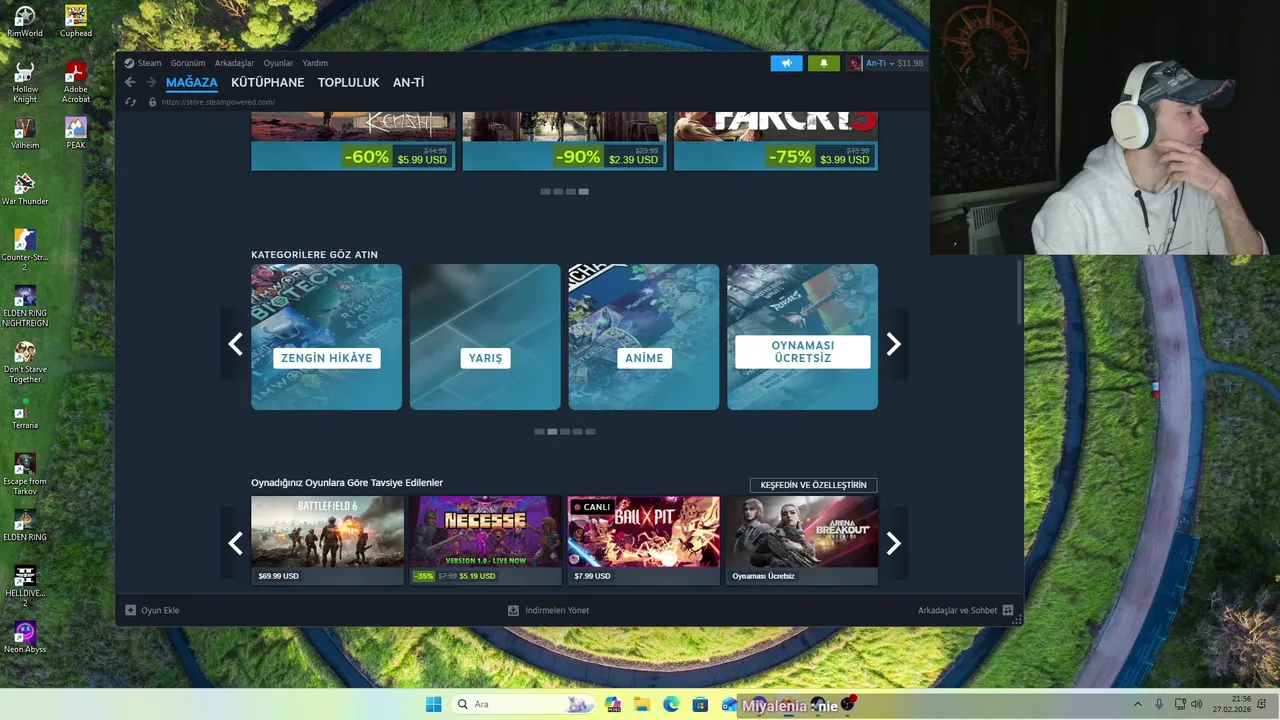This screenshot has width=1280, height=720.
Task: Click the Oyun Ekle link
Action: (x=160, y=610)
